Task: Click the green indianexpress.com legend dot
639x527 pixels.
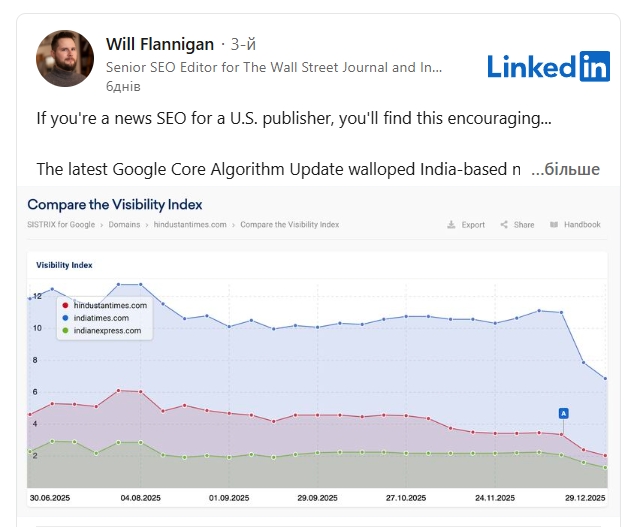Action: 65,330
